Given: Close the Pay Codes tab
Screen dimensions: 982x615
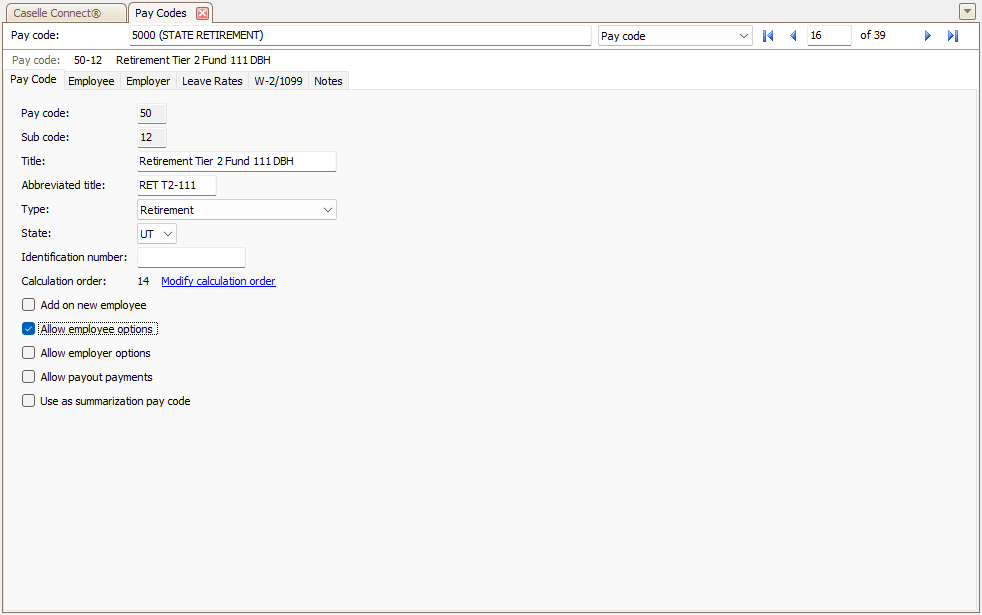Looking at the screenshot, I should (202, 13).
